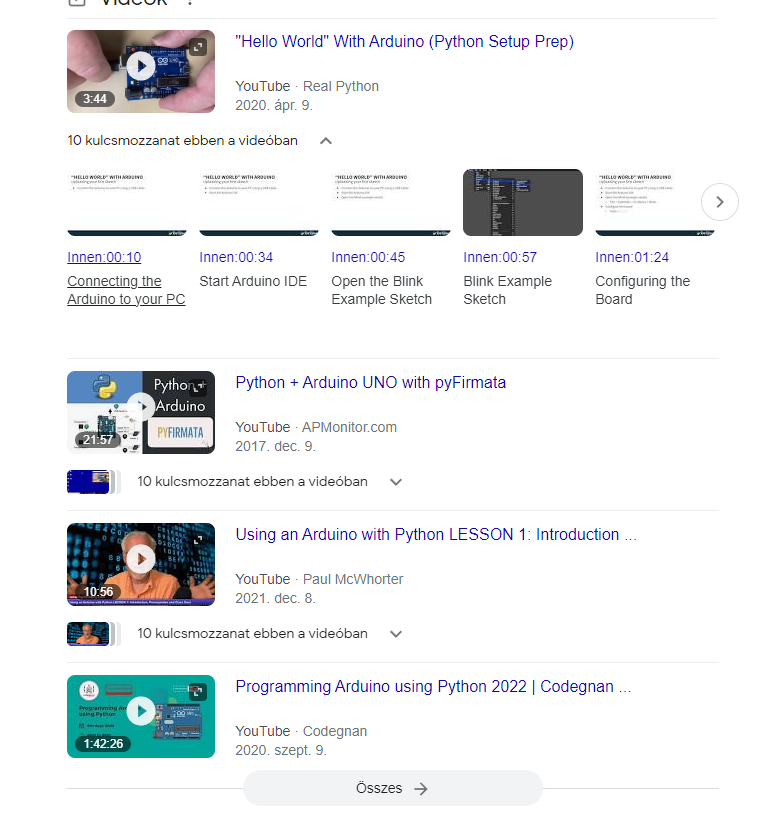Play Paul McWhorter lesson video thumbnail
This screenshot has width=775, height=821.
click(141, 564)
